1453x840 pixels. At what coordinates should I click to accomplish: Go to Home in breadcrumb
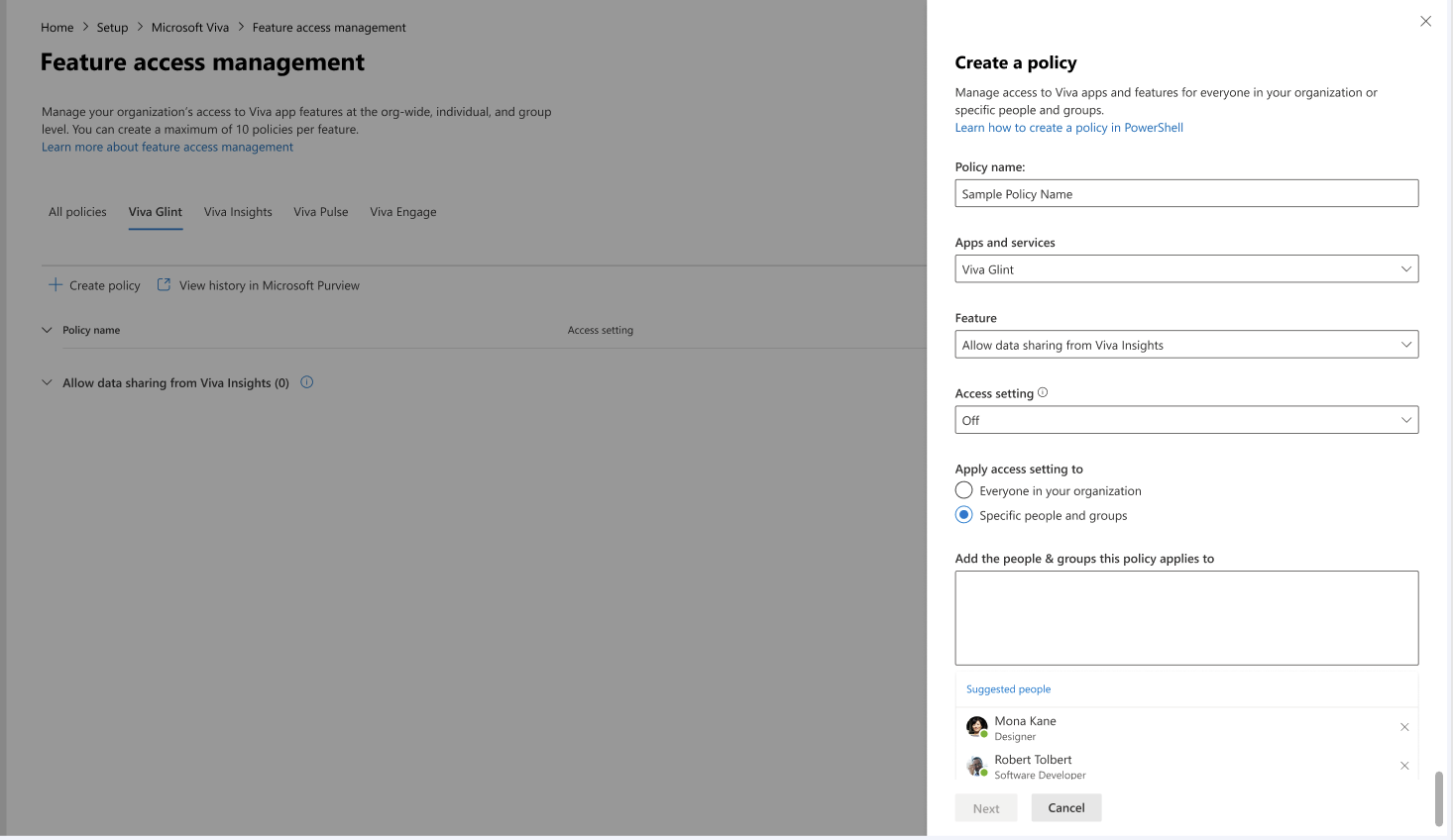pos(57,28)
